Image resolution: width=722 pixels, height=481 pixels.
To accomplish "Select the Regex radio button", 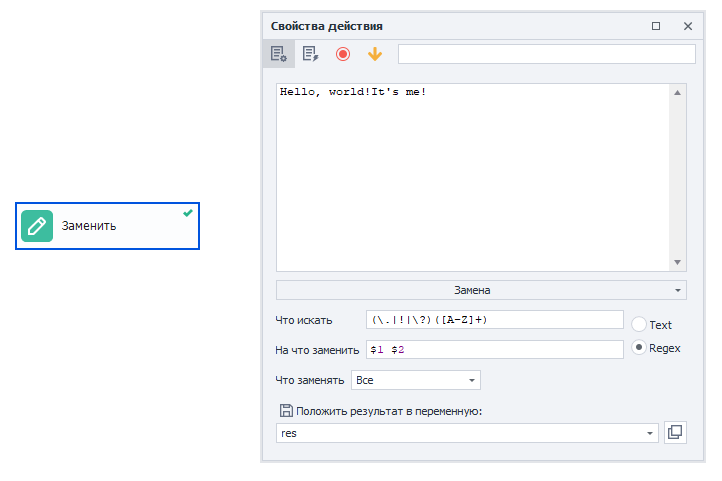I will pyautogui.click(x=639, y=348).
